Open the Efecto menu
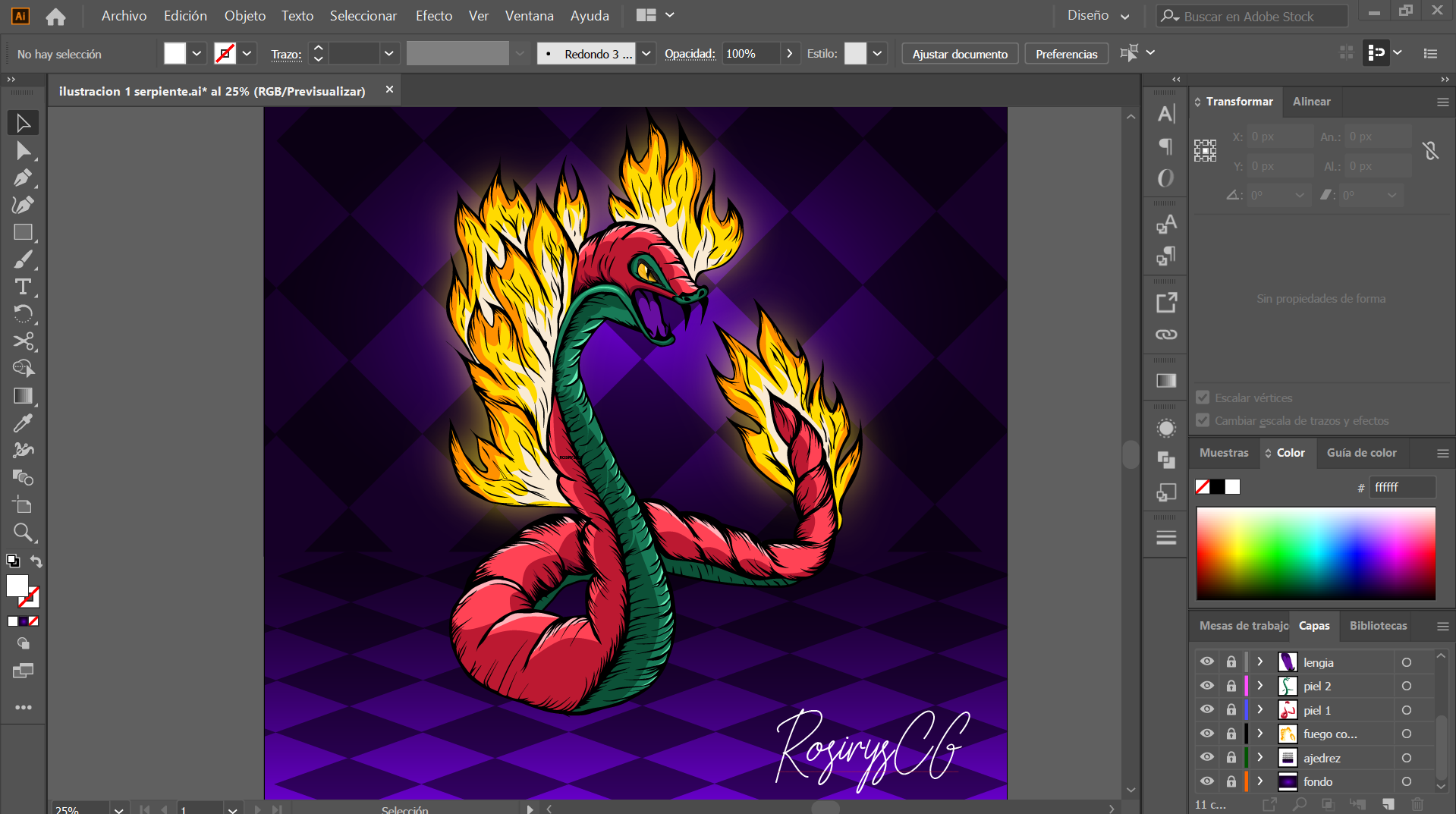Image resolution: width=1456 pixels, height=814 pixels. pos(434,16)
